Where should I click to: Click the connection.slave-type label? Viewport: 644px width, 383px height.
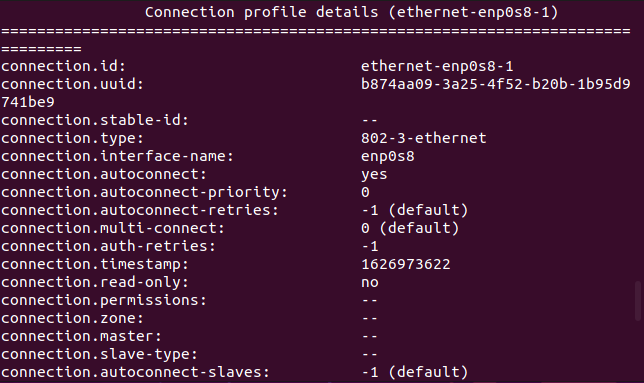[x=99, y=355]
